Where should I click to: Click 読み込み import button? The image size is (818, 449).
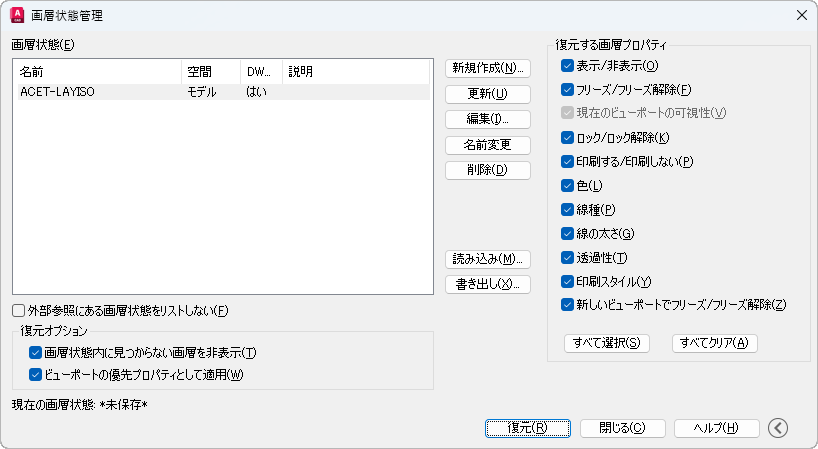point(487,259)
